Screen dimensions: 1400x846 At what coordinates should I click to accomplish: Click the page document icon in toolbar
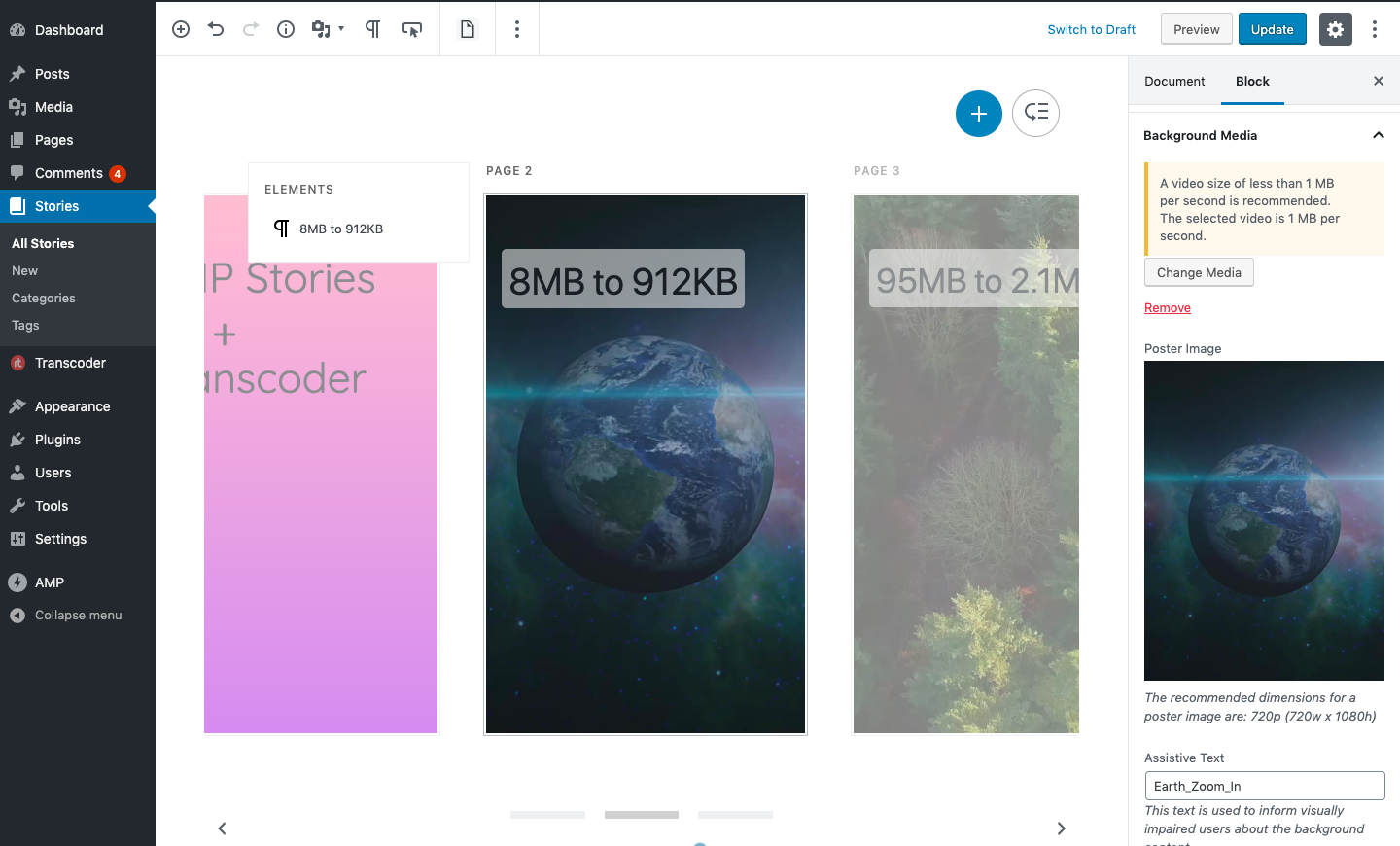[468, 29]
